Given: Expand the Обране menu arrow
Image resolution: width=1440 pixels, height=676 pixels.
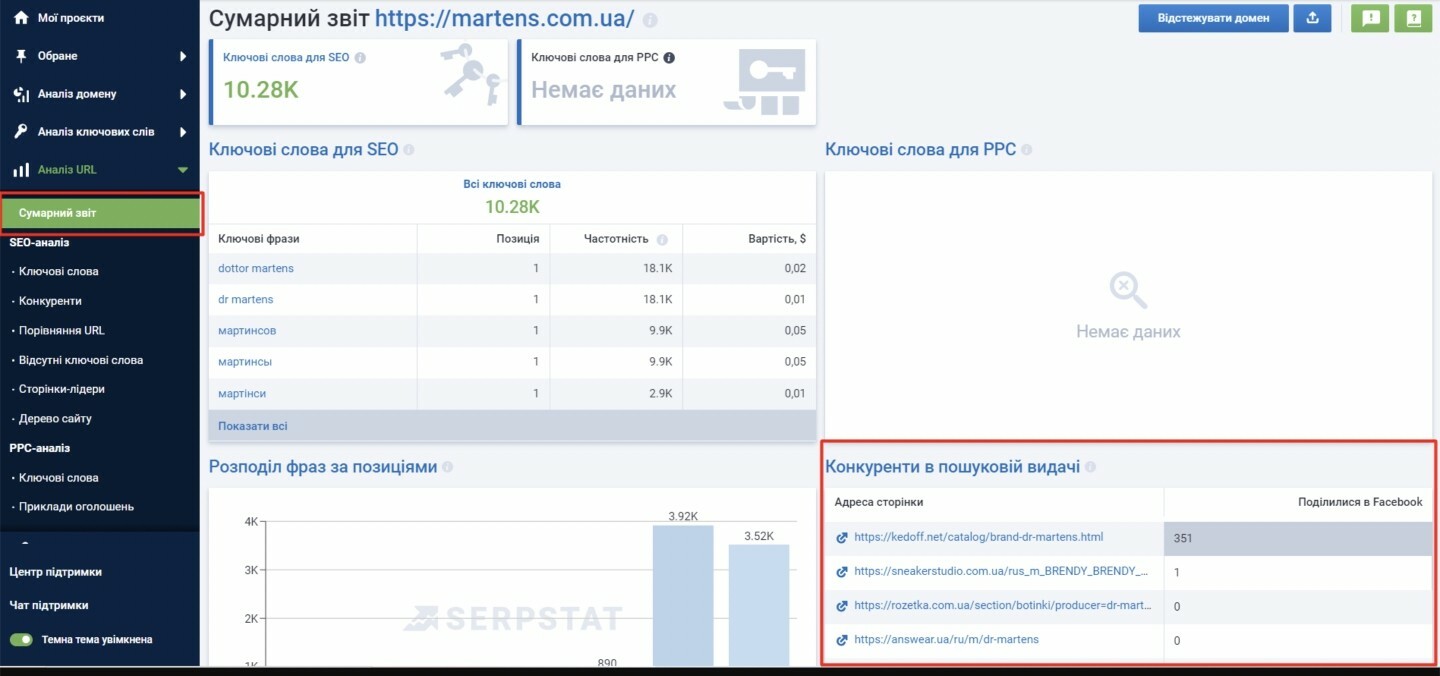Looking at the screenshot, I should [x=183, y=56].
